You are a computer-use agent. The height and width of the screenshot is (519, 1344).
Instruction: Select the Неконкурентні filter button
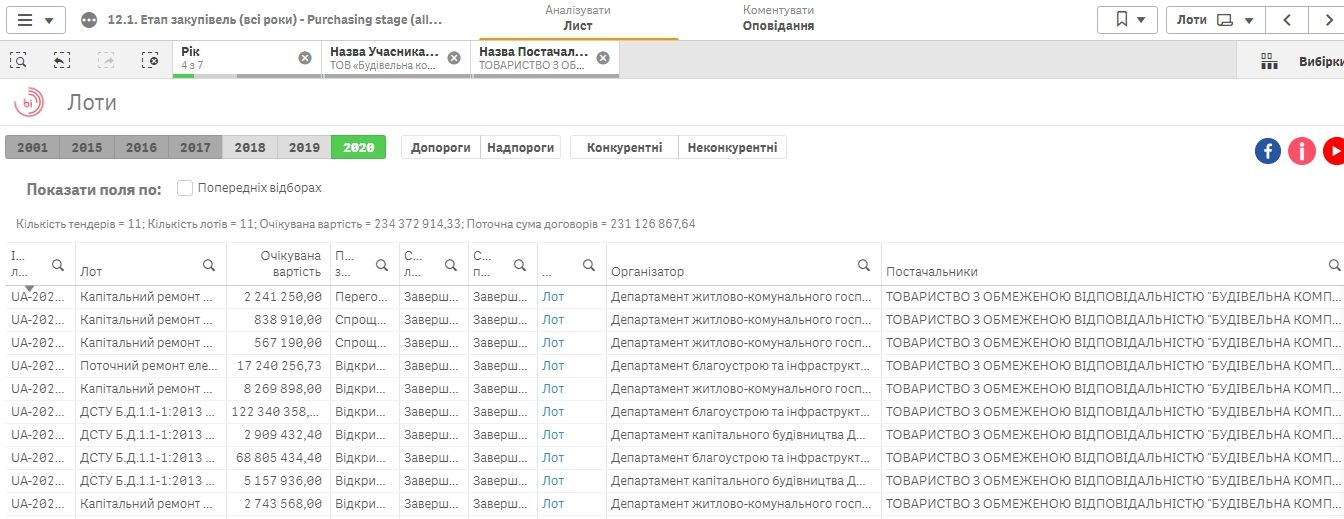(x=732, y=147)
